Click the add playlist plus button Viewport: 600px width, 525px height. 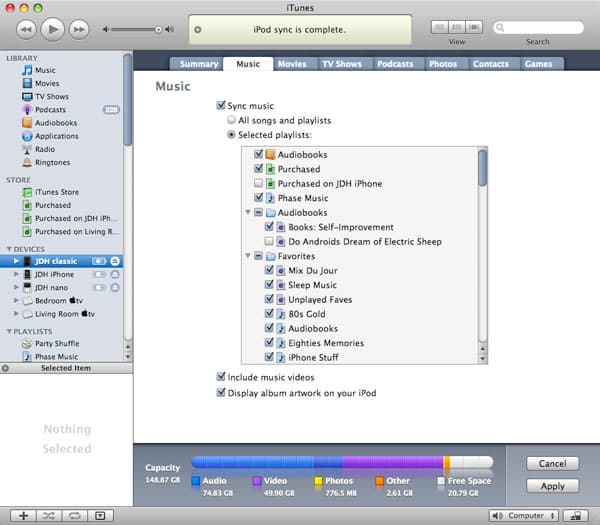point(22,515)
